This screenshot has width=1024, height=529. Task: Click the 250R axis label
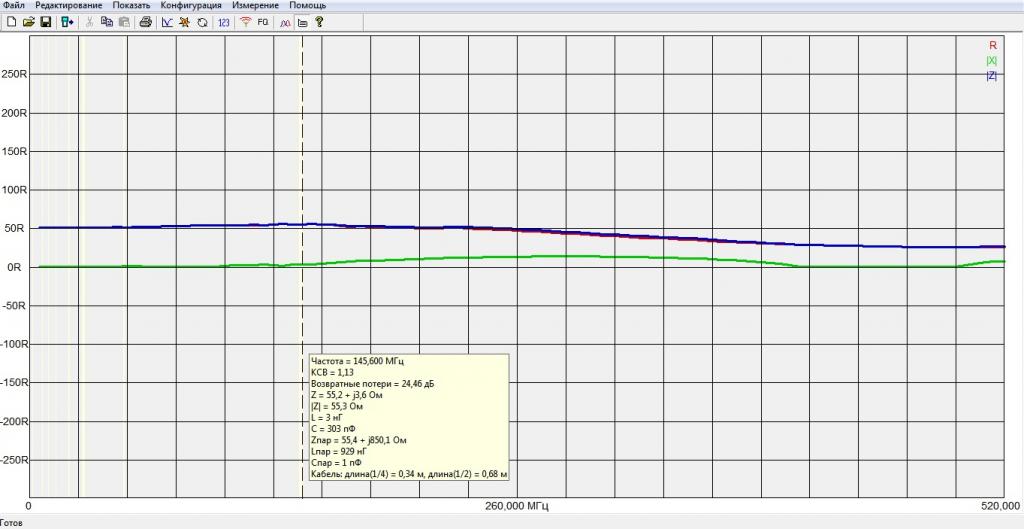click(14, 74)
